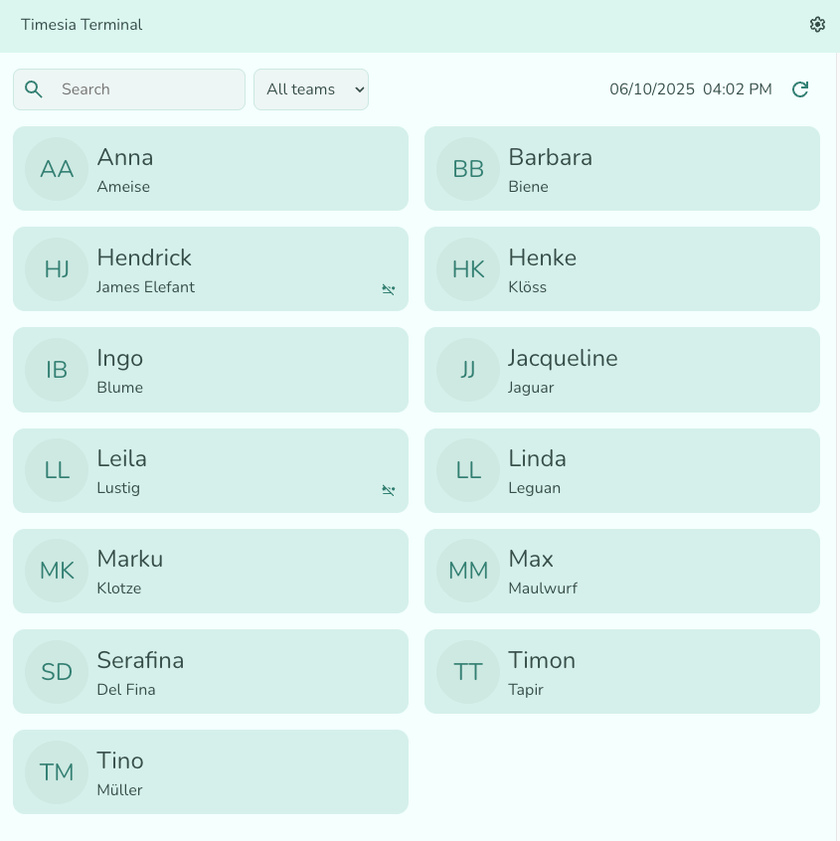Click the SD avatar circle

[57, 672]
